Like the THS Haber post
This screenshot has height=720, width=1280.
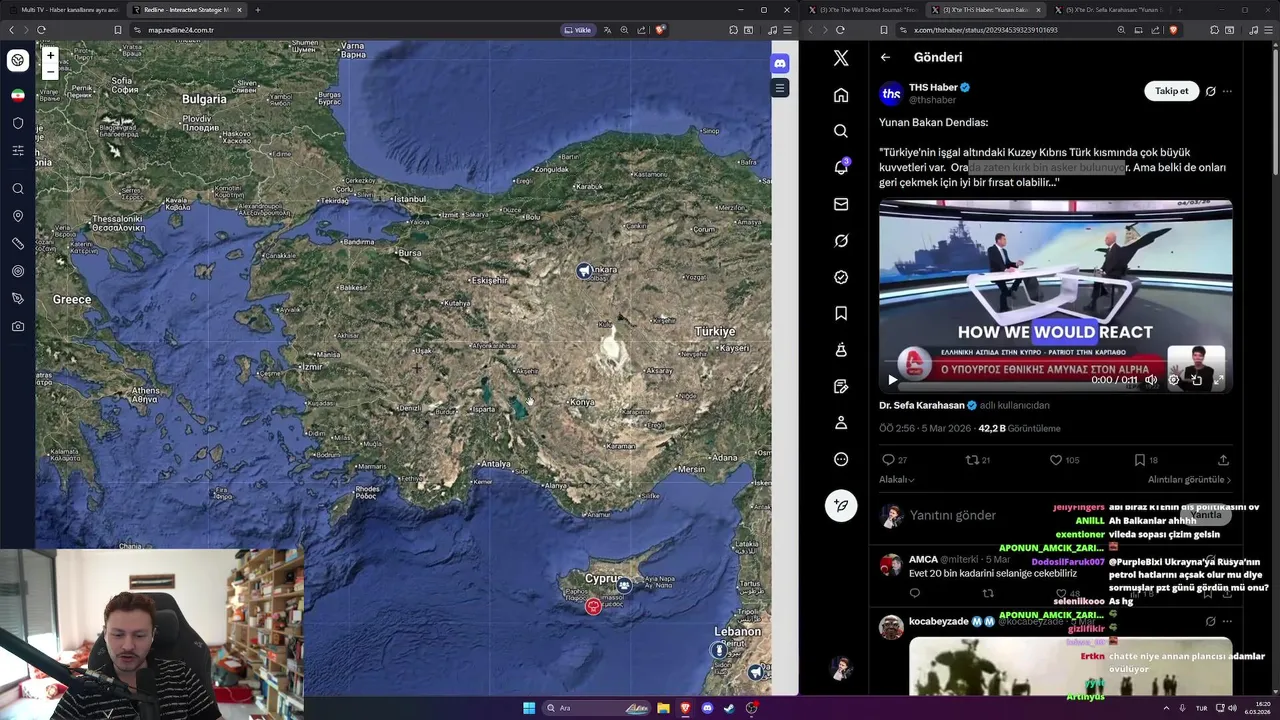tap(1055, 460)
